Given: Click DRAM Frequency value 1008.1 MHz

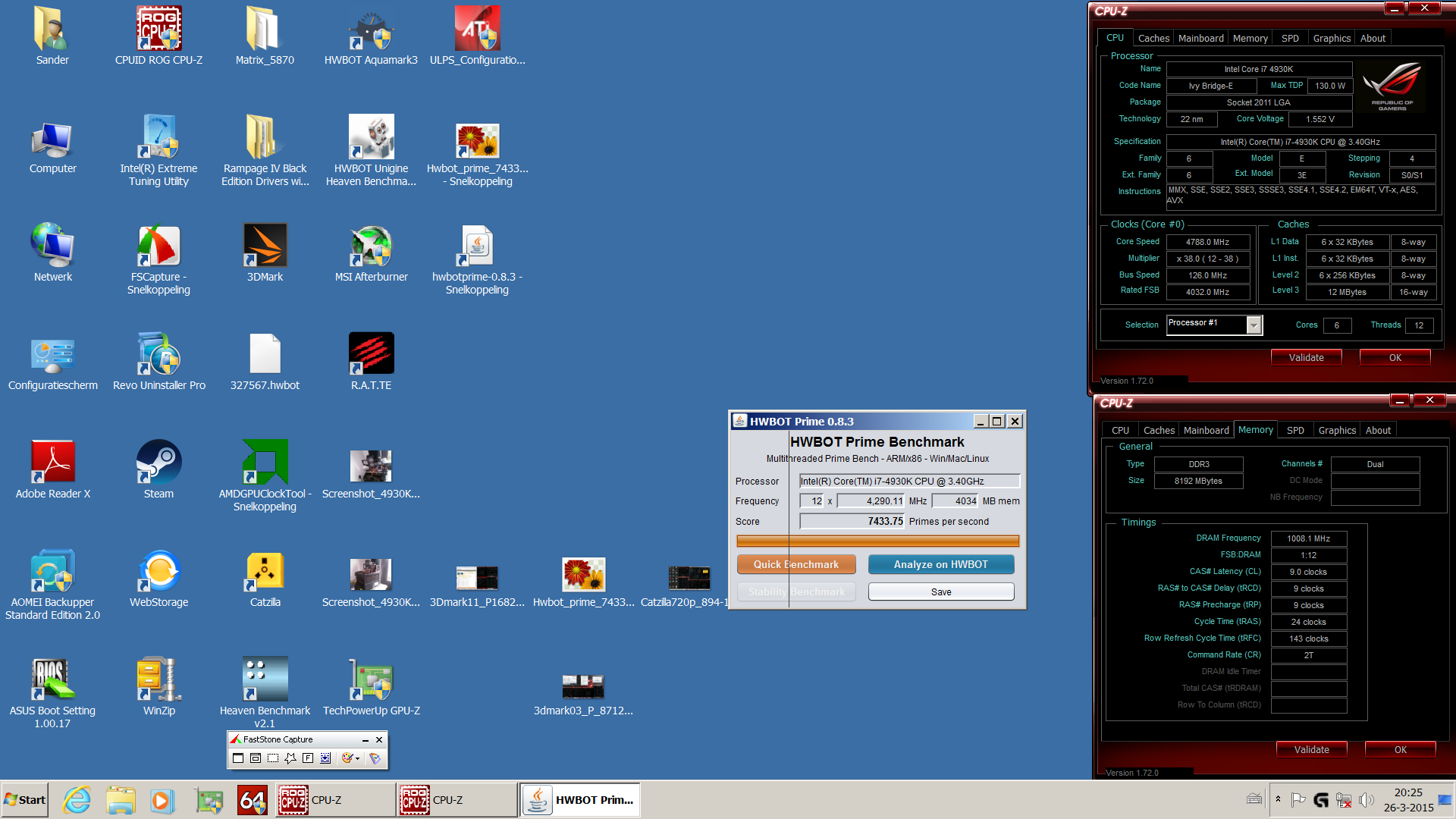Looking at the screenshot, I should 1308,538.
